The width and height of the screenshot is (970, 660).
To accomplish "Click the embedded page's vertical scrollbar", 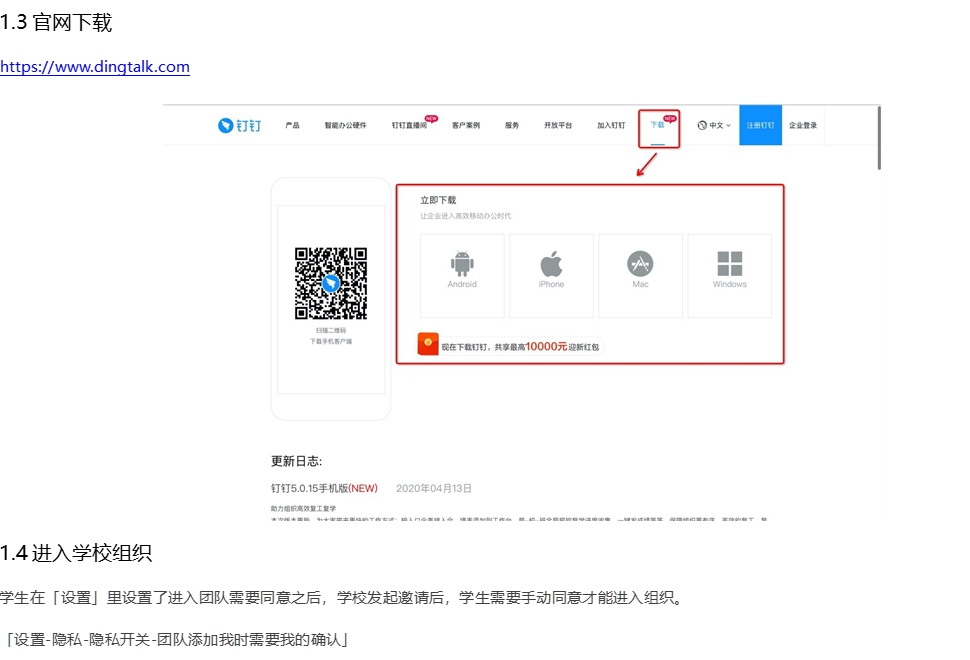I will (878, 137).
